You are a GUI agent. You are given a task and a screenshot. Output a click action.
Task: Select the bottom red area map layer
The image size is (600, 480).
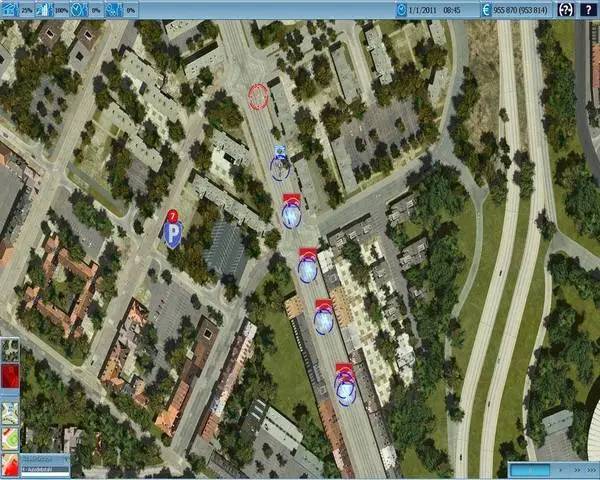point(9,465)
